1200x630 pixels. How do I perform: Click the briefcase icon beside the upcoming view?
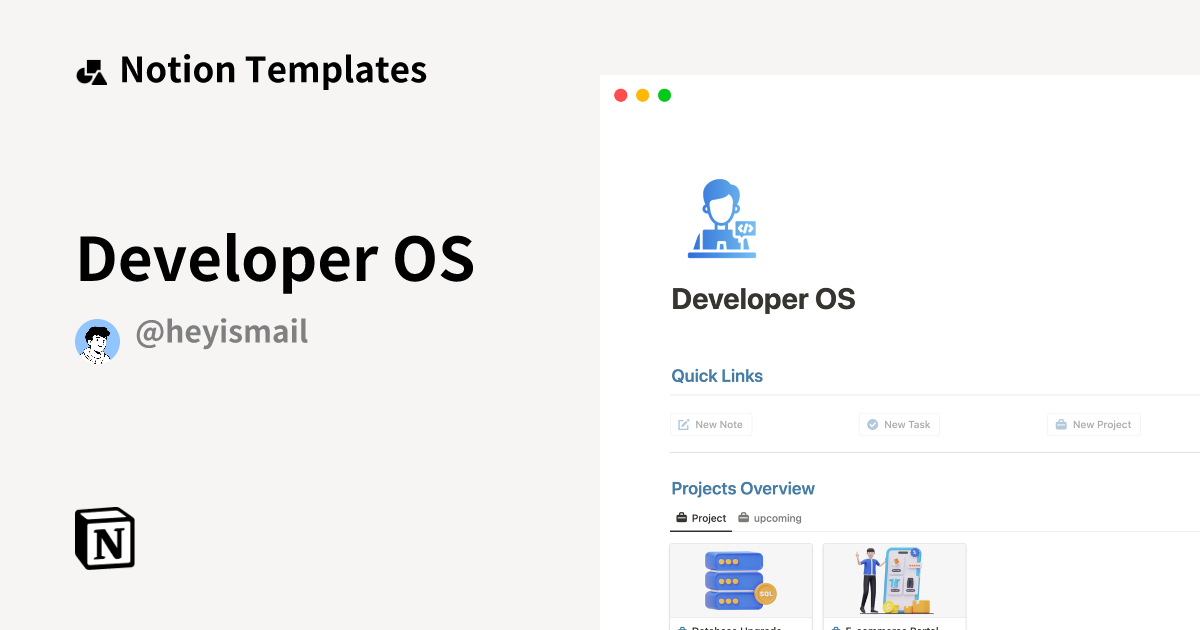coord(742,518)
